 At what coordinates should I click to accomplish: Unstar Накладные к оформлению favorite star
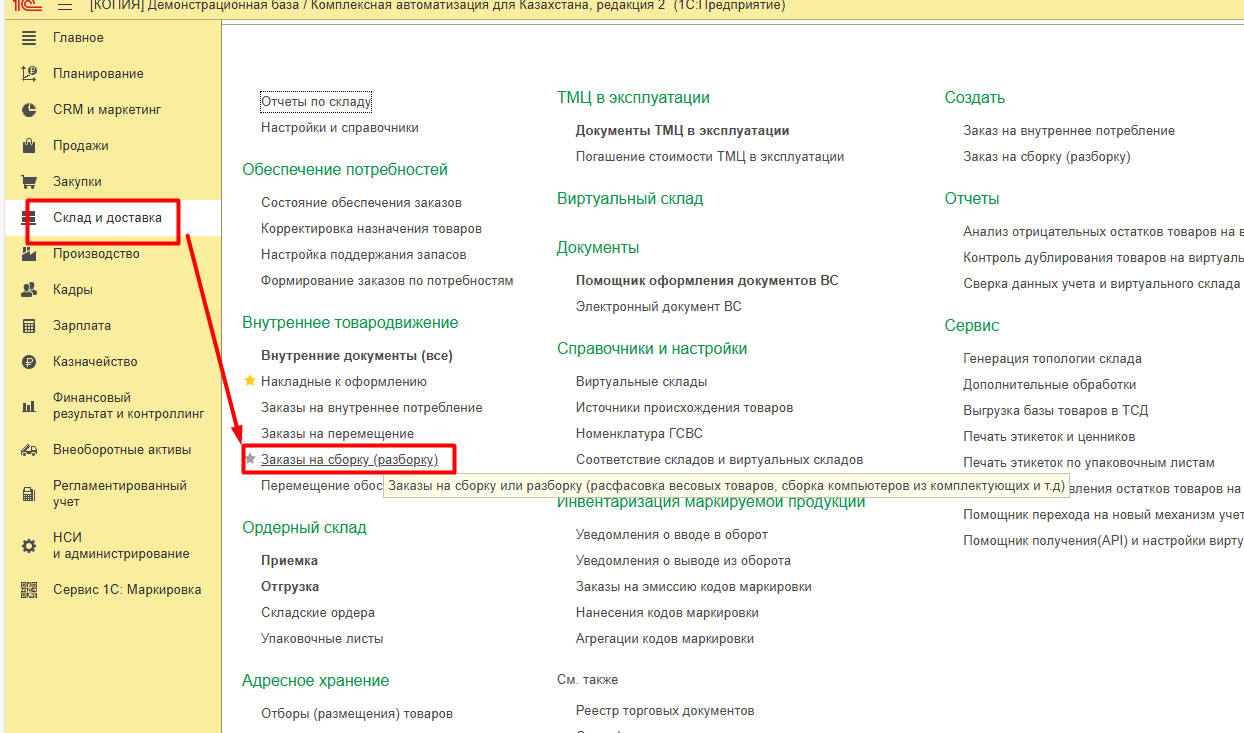[250, 381]
